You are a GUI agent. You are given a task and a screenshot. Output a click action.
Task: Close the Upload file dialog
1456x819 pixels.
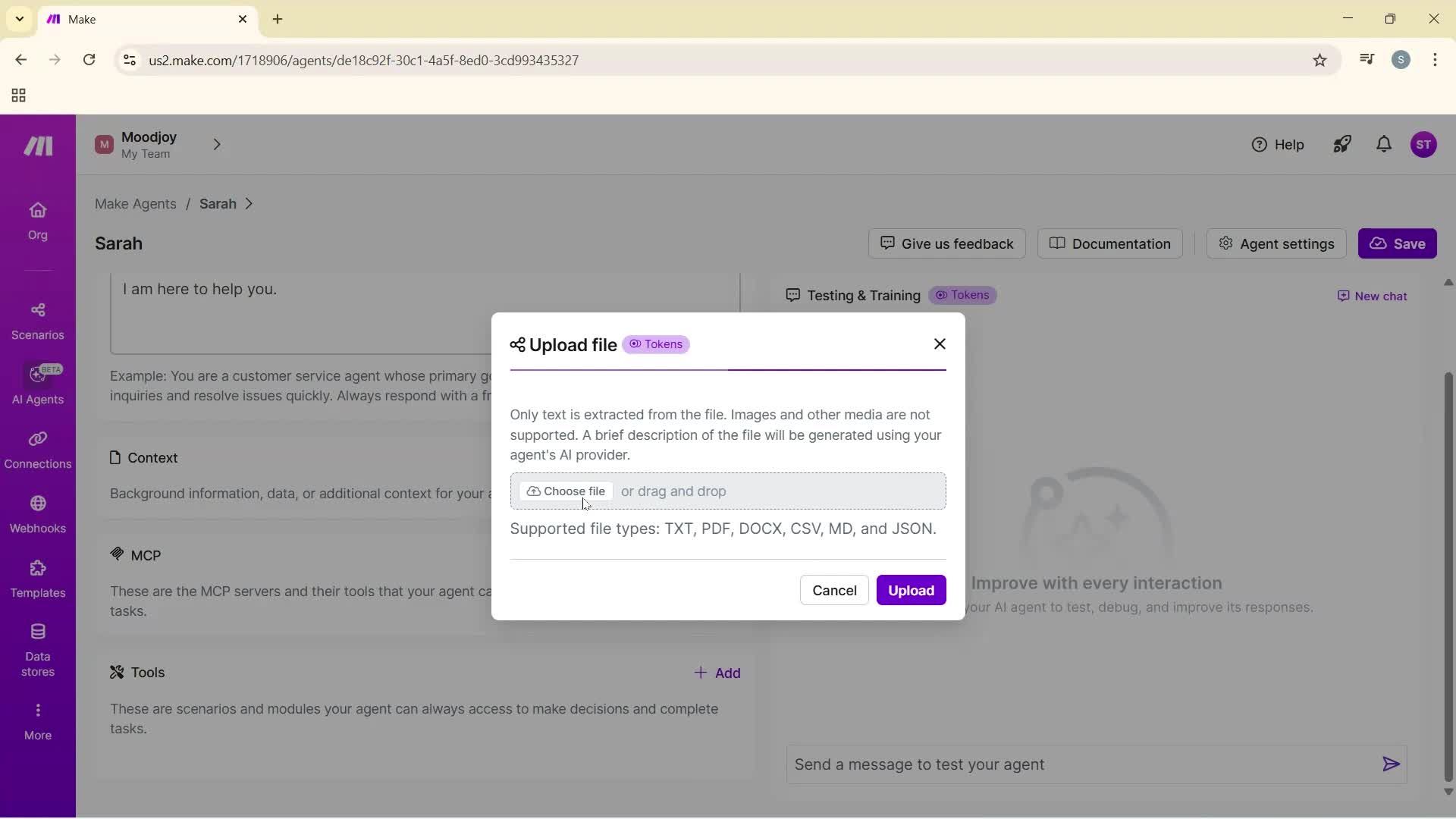click(x=939, y=344)
